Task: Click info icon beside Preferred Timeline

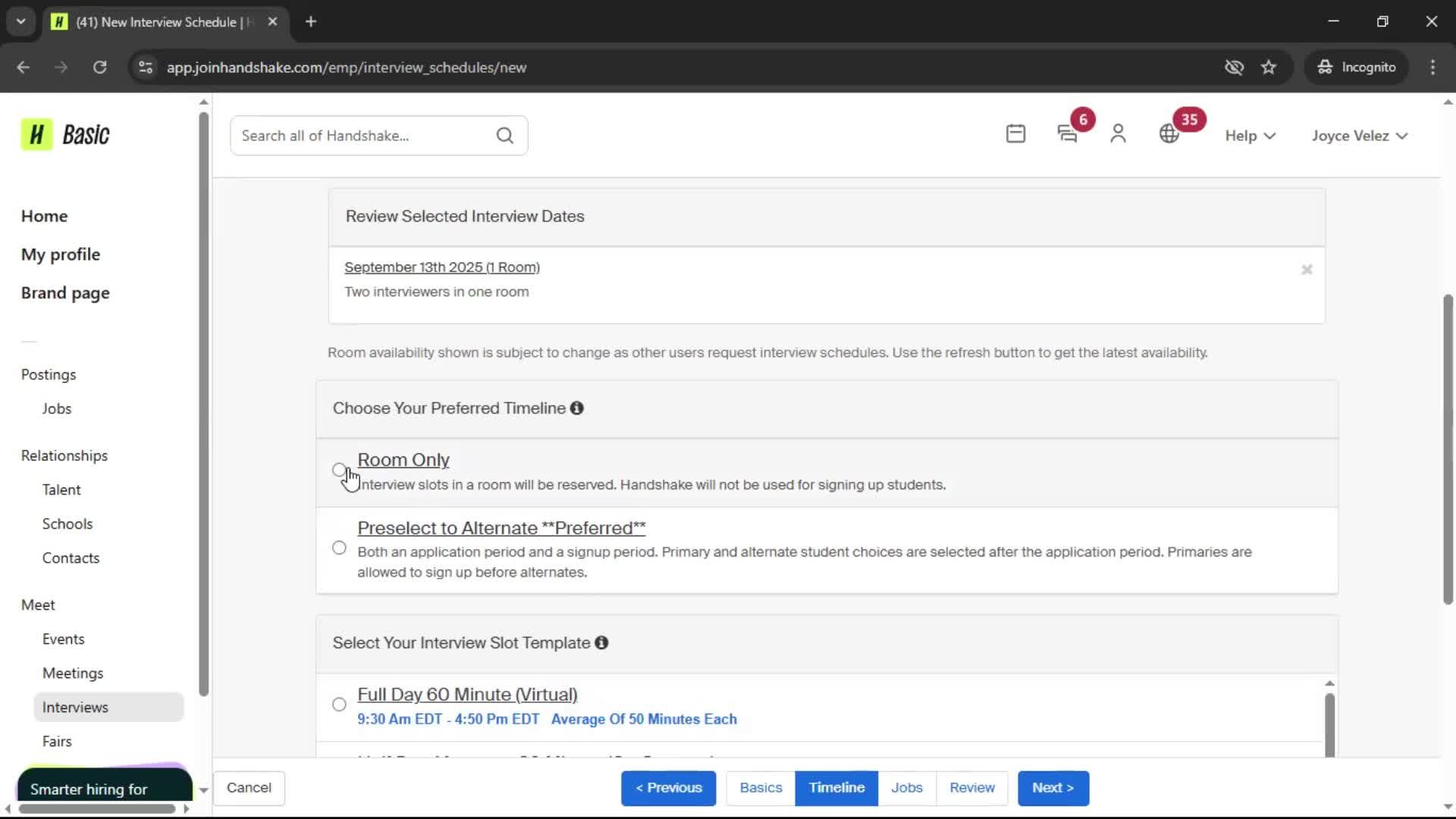Action: tap(577, 408)
